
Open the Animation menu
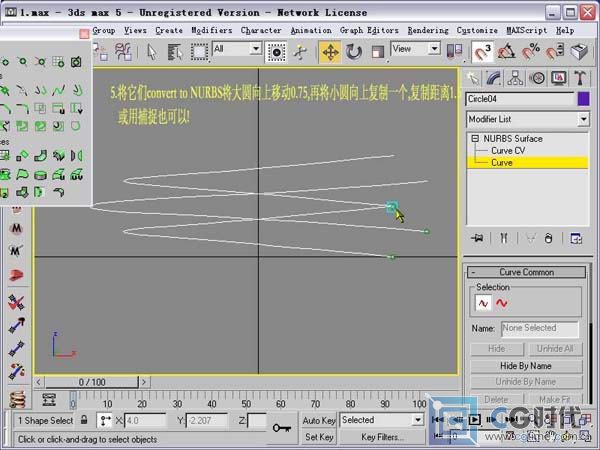311,30
